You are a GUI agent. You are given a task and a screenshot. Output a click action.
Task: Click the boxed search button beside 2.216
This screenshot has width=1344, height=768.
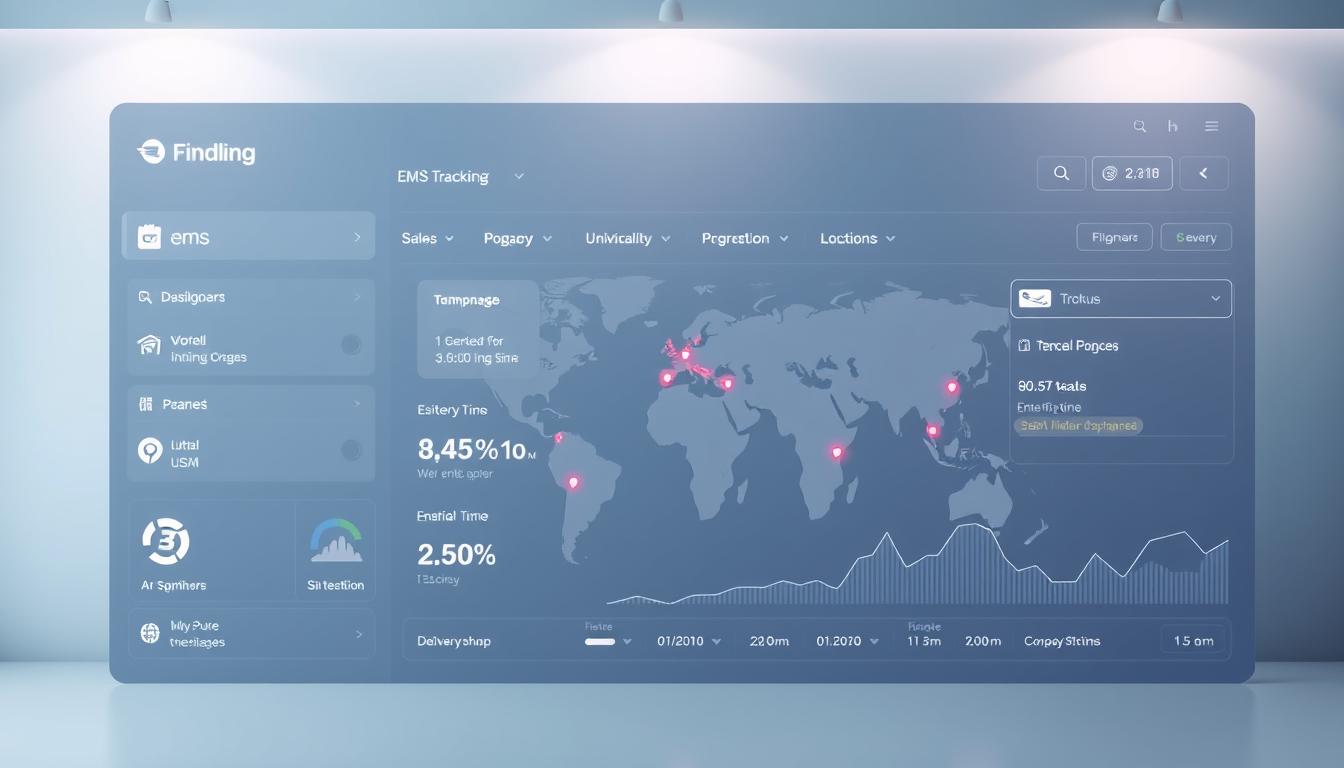coord(1061,173)
